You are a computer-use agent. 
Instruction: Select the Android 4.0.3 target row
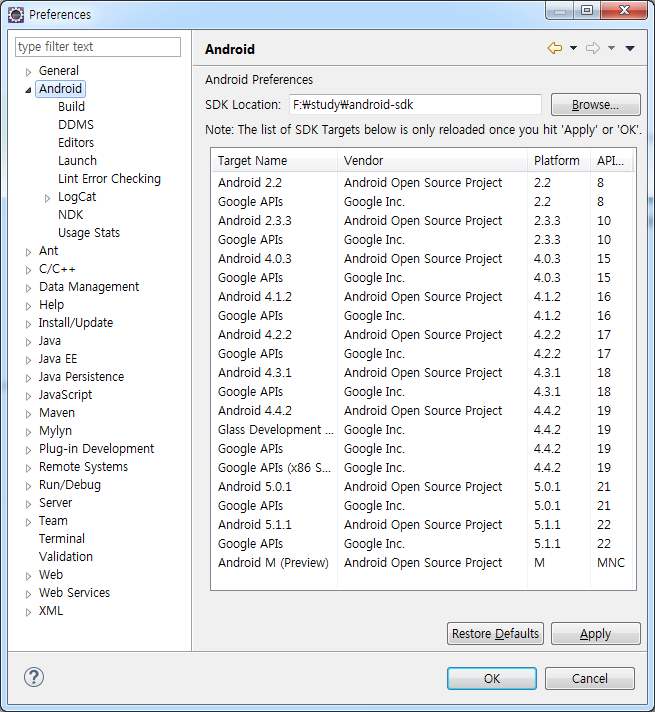click(422, 259)
